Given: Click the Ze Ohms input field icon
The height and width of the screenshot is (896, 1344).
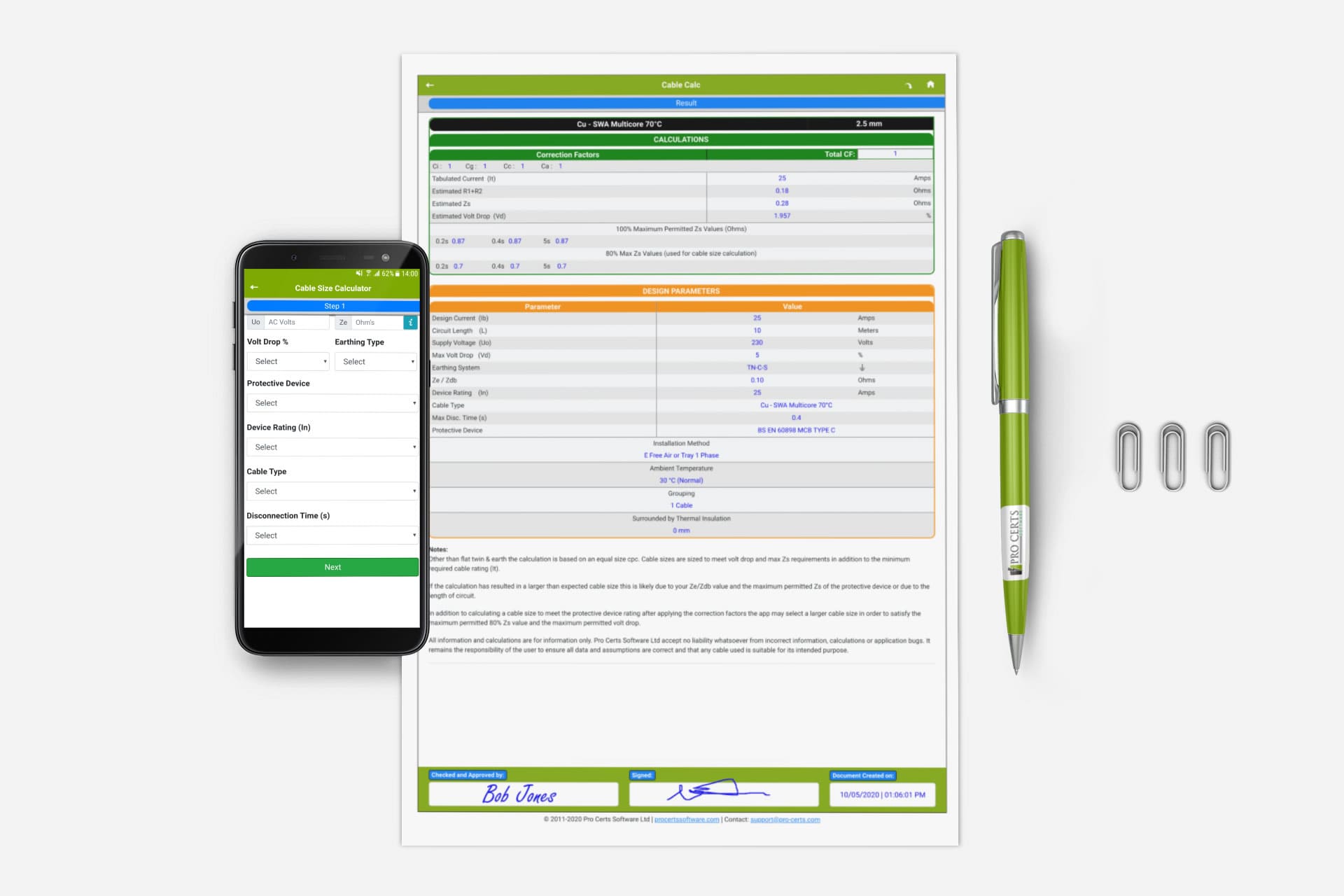Looking at the screenshot, I should (410, 322).
